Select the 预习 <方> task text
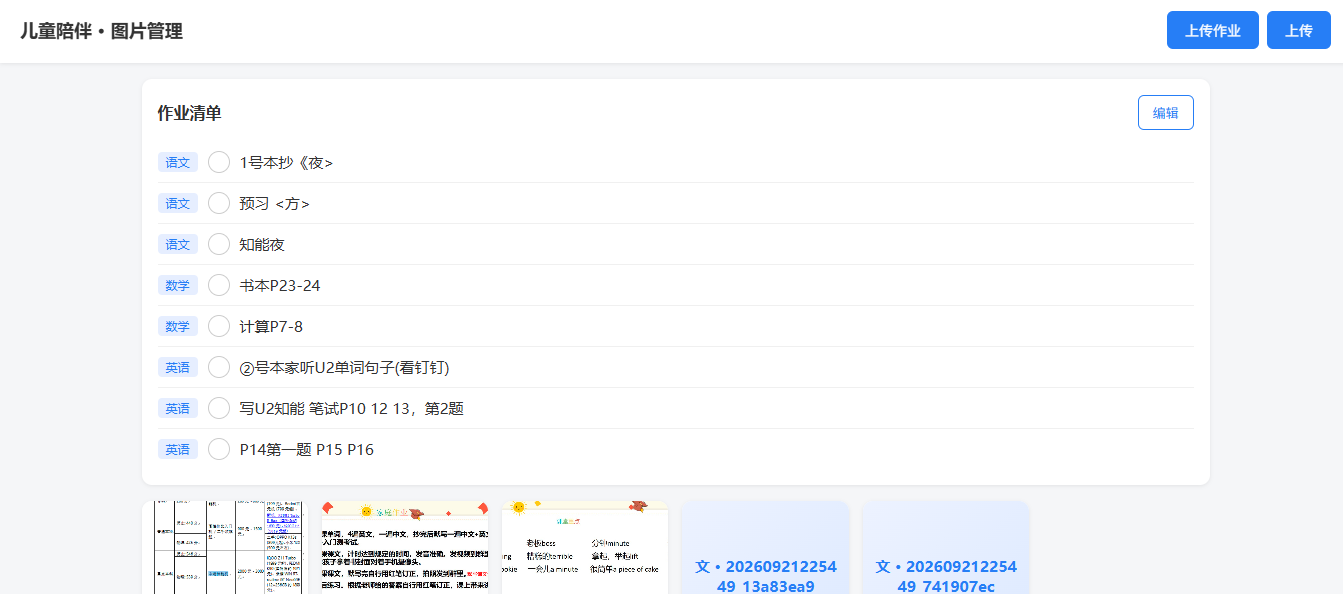The width and height of the screenshot is (1343, 594). [275, 204]
